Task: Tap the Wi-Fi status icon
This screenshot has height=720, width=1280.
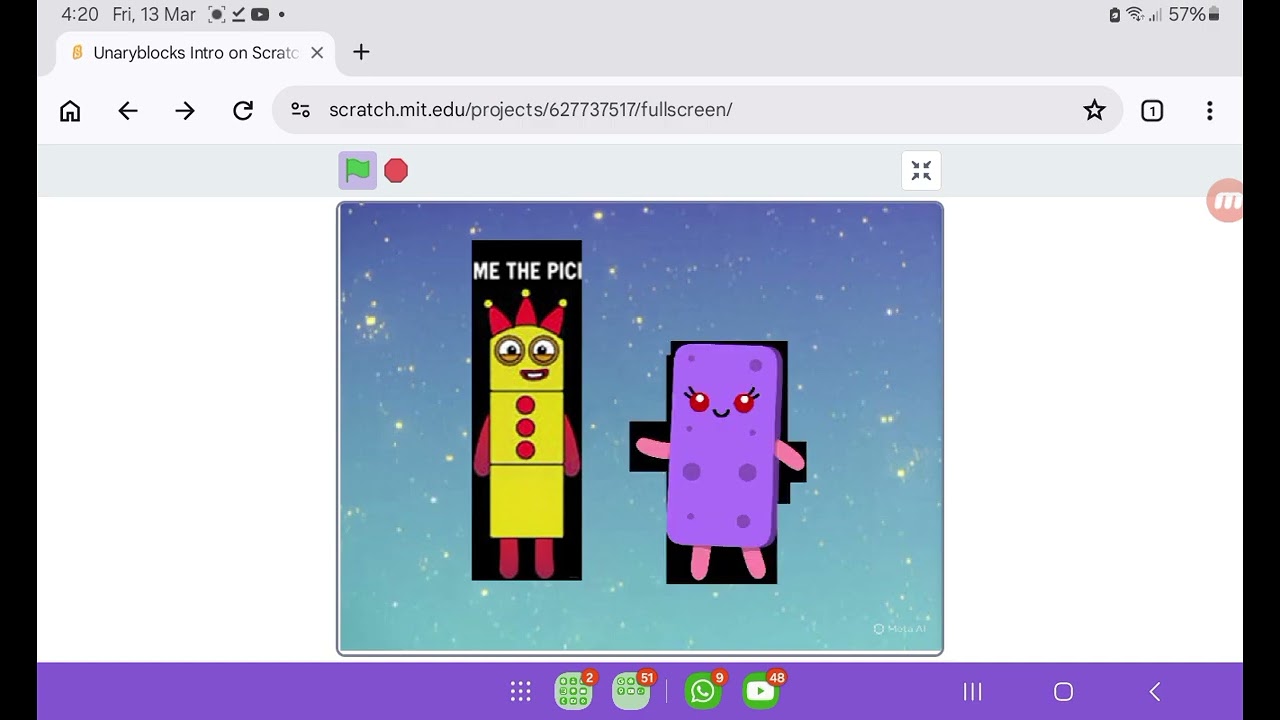Action: coord(1134,14)
